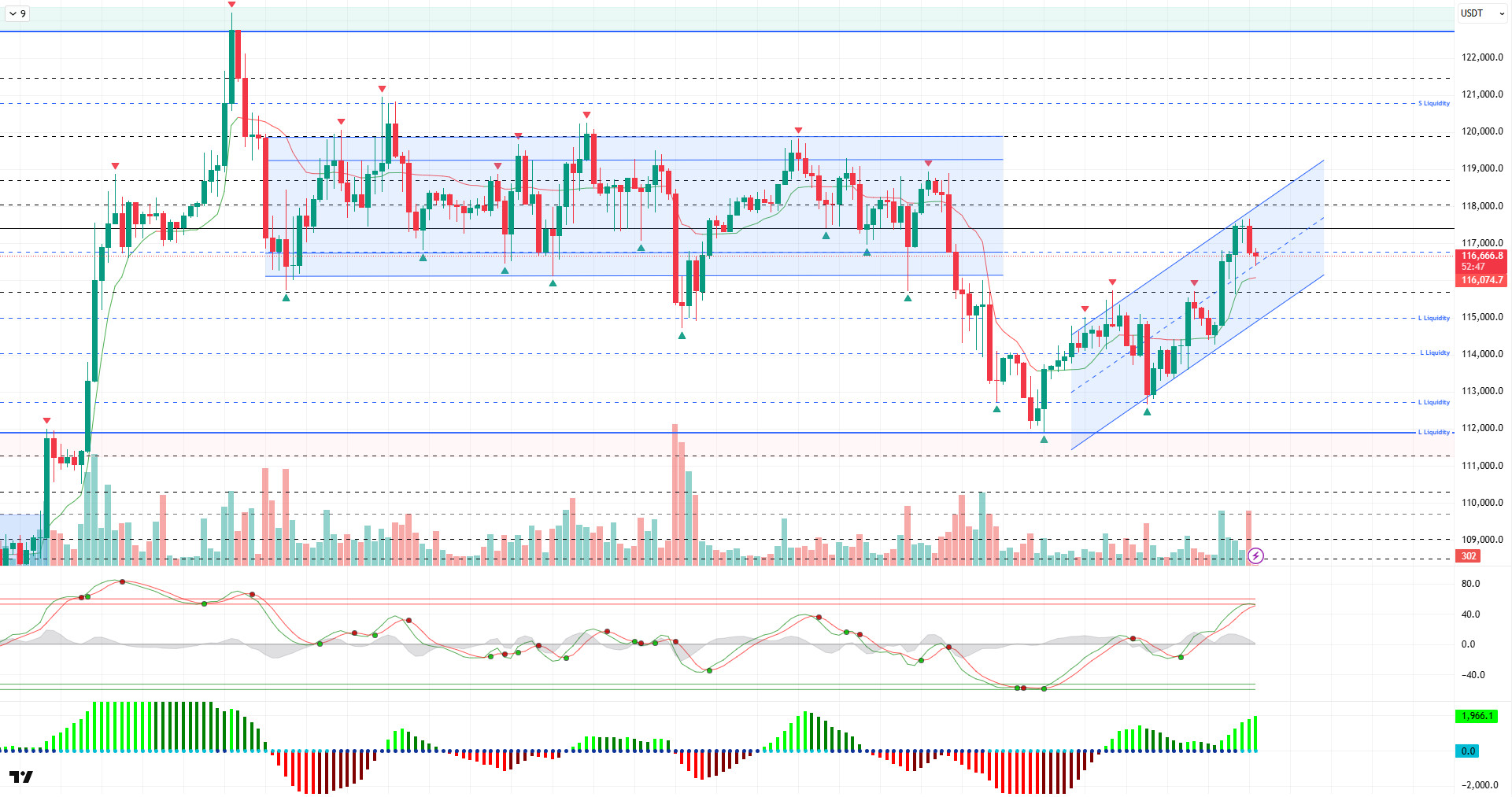Open the USDT currency dropdown
Image resolution: width=1512 pixels, height=797 pixels.
(x=1482, y=13)
